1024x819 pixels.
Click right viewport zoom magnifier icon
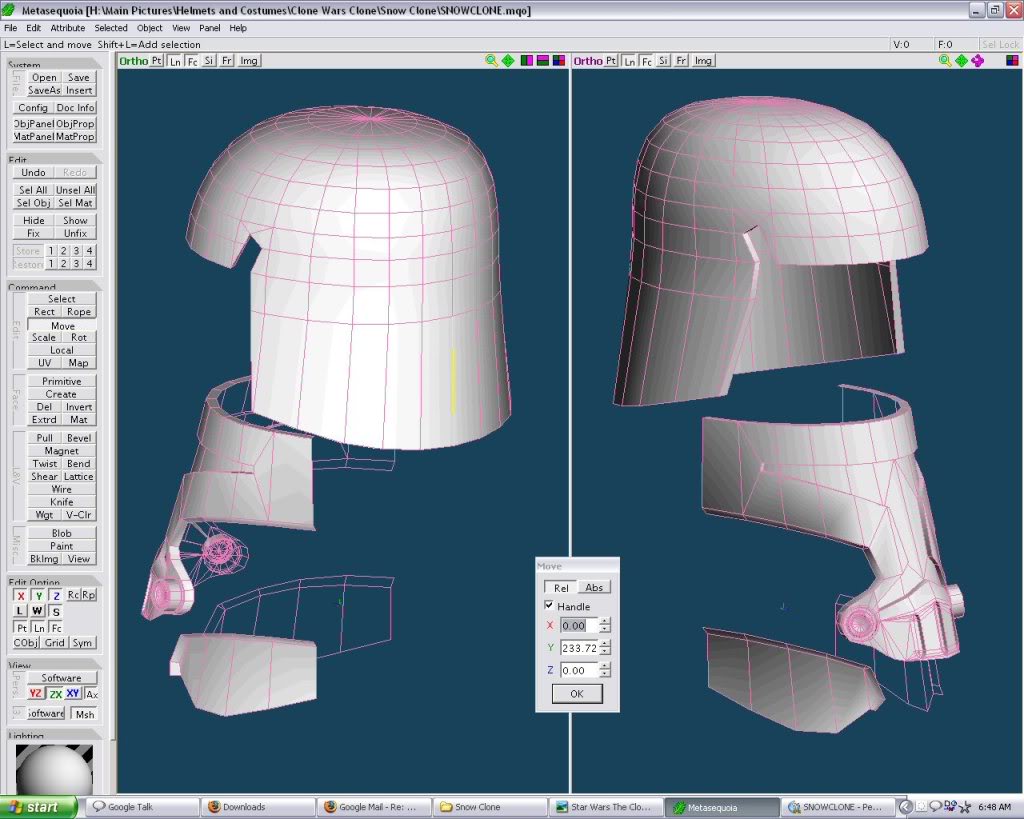coord(945,61)
